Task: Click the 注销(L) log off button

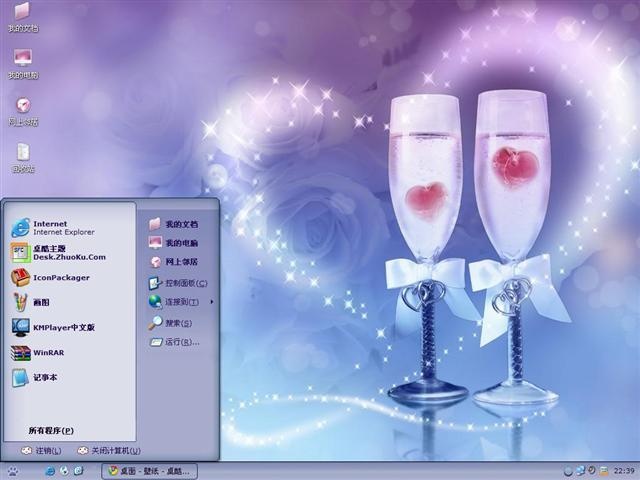Action: (x=41, y=451)
